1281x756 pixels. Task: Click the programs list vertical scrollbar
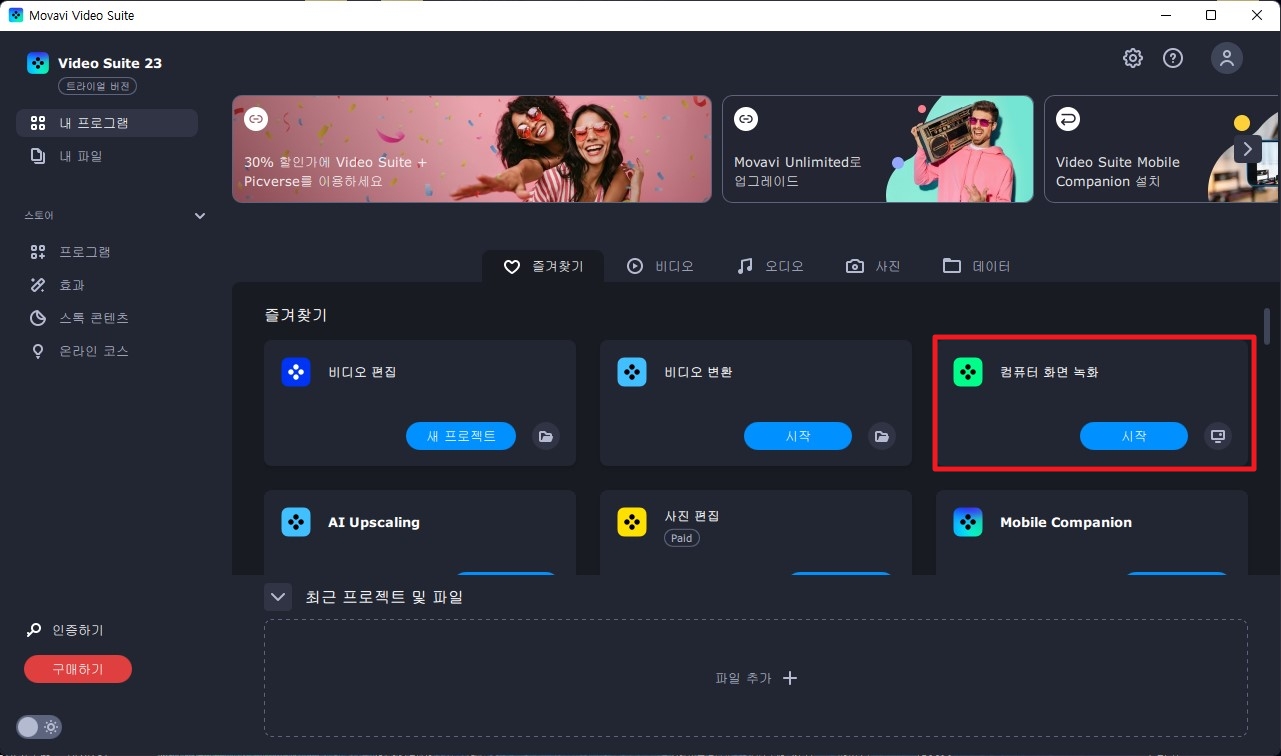(1267, 327)
